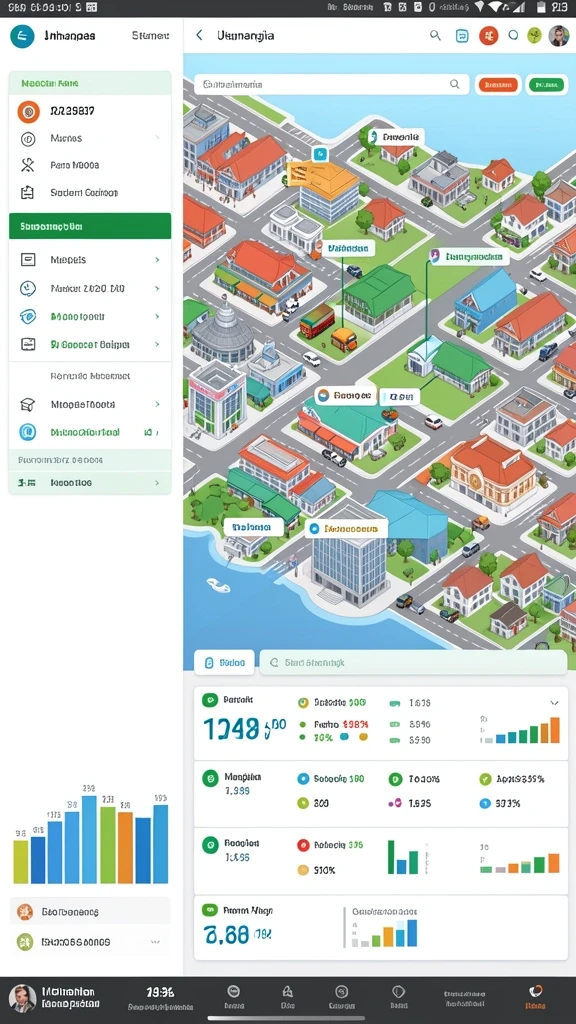Click the orange-red round icon in the header
The width and height of the screenshot is (576, 1024).
(x=488, y=35)
